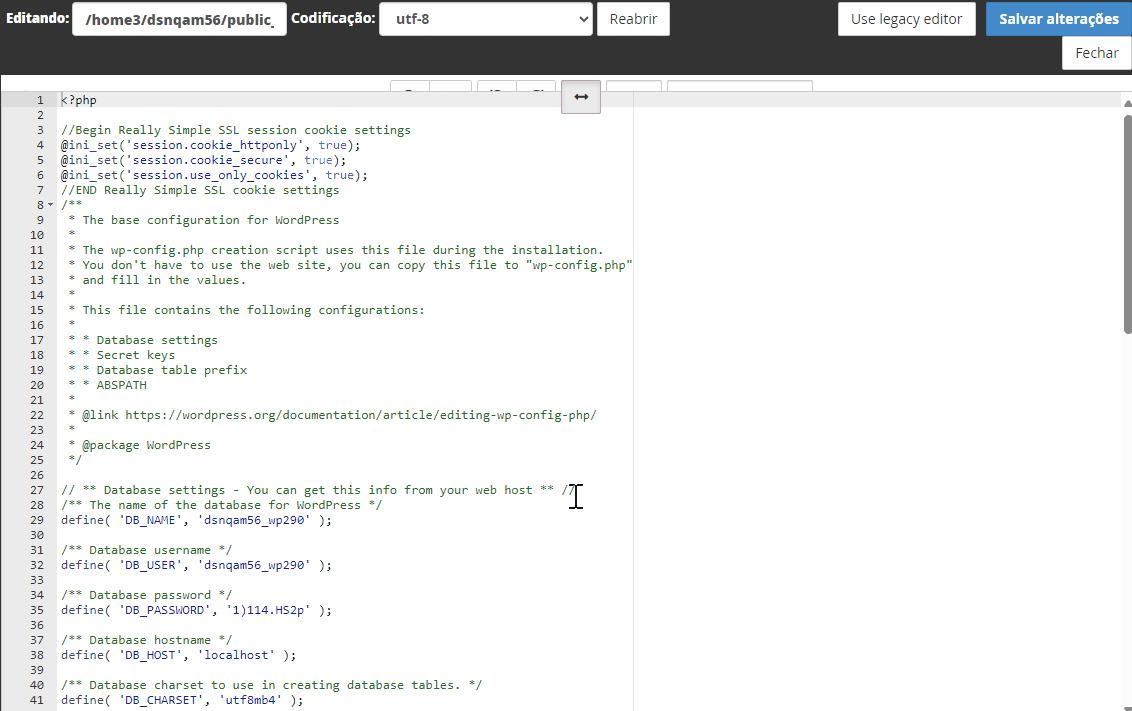Viewport: 1132px width, 711px height.
Task: Click line number 41 in the gutter
Action: [x=37, y=700]
